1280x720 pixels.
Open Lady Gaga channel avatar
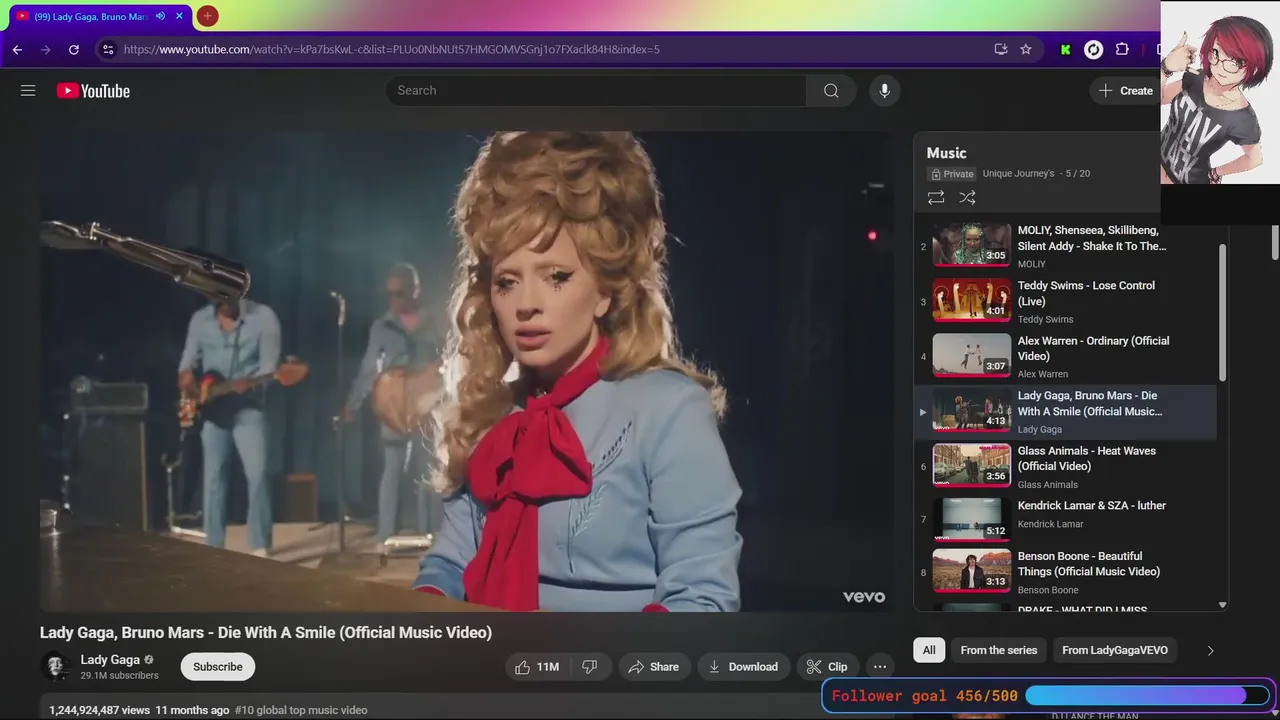(x=55, y=667)
